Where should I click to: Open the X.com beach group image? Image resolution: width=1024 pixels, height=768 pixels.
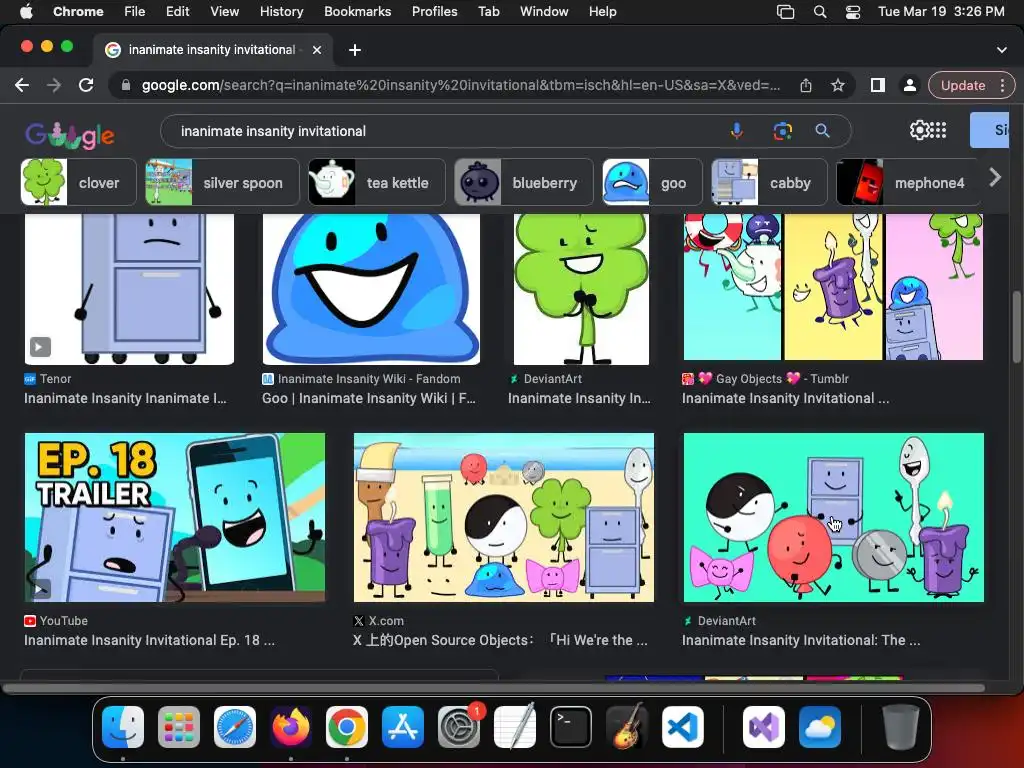[504, 517]
